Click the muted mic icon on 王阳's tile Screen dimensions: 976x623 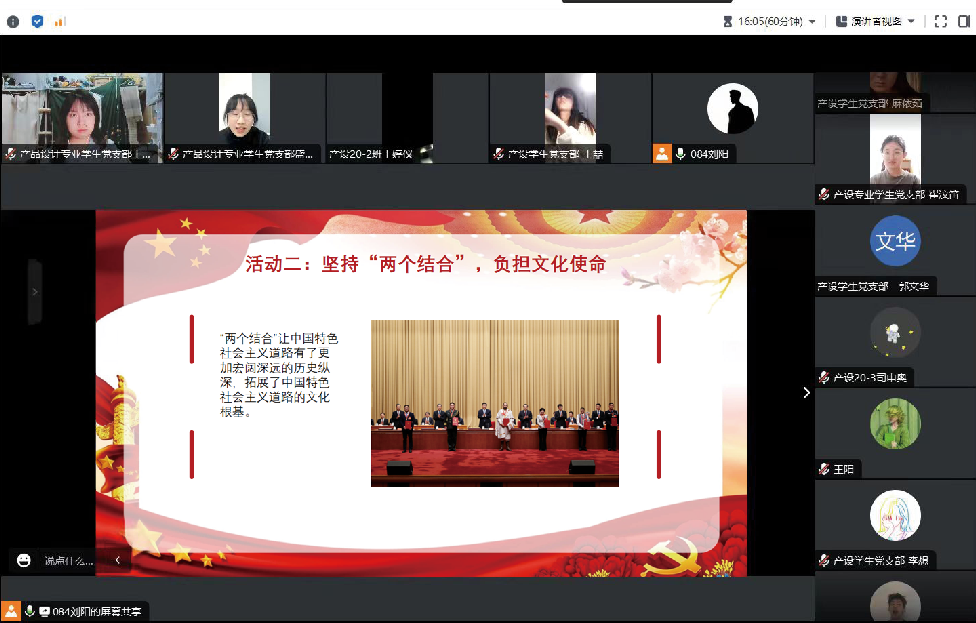[x=823, y=469]
